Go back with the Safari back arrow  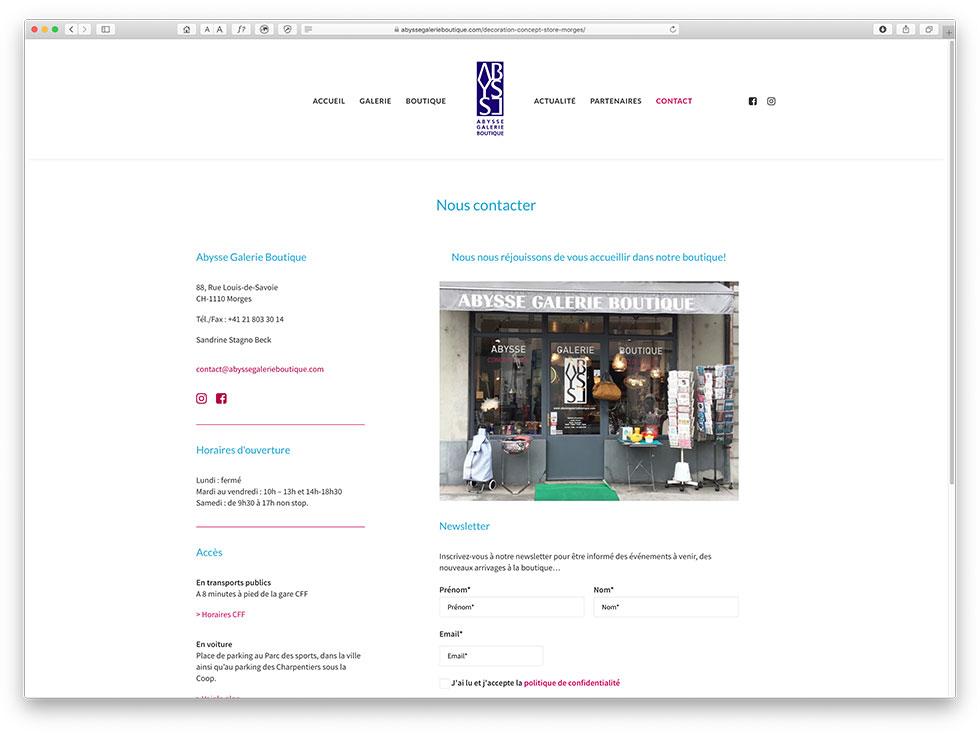pos(71,29)
